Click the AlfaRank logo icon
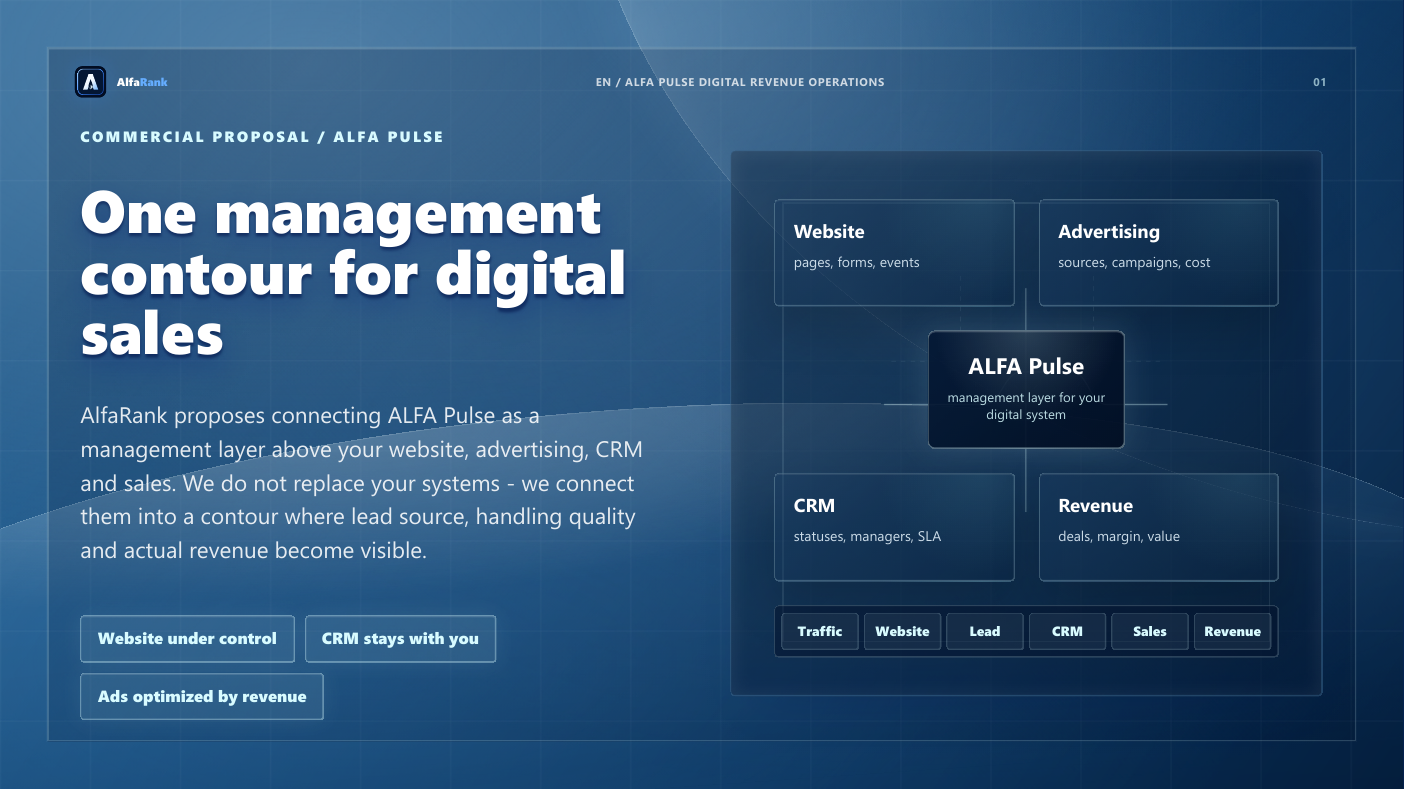1404x789 pixels. (91, 82)
